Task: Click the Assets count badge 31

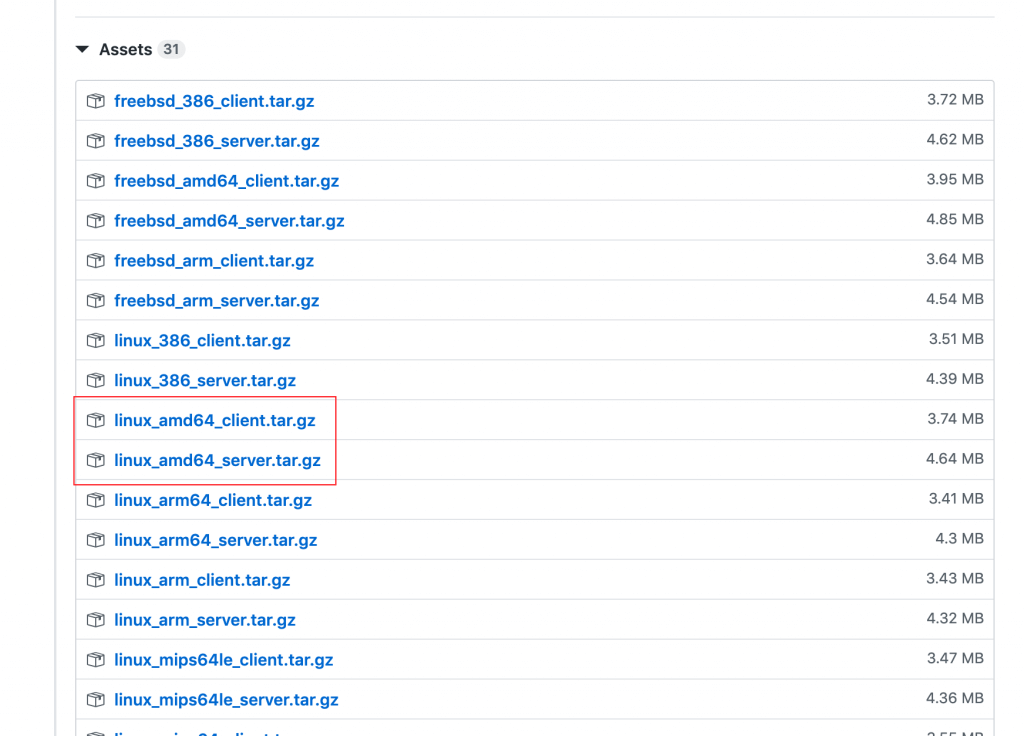Action: click(x=171, y=50)
